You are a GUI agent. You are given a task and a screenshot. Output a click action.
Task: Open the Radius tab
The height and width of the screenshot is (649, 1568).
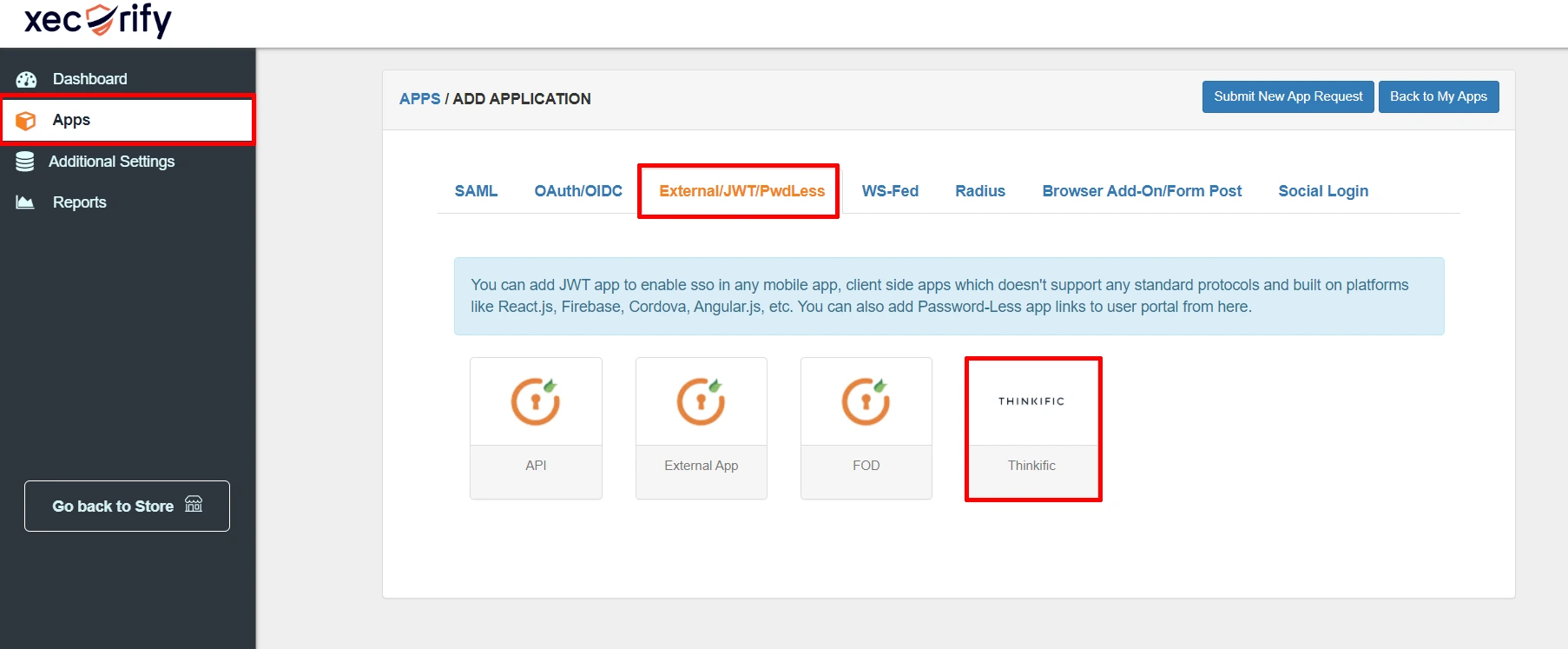pos(980,191)
